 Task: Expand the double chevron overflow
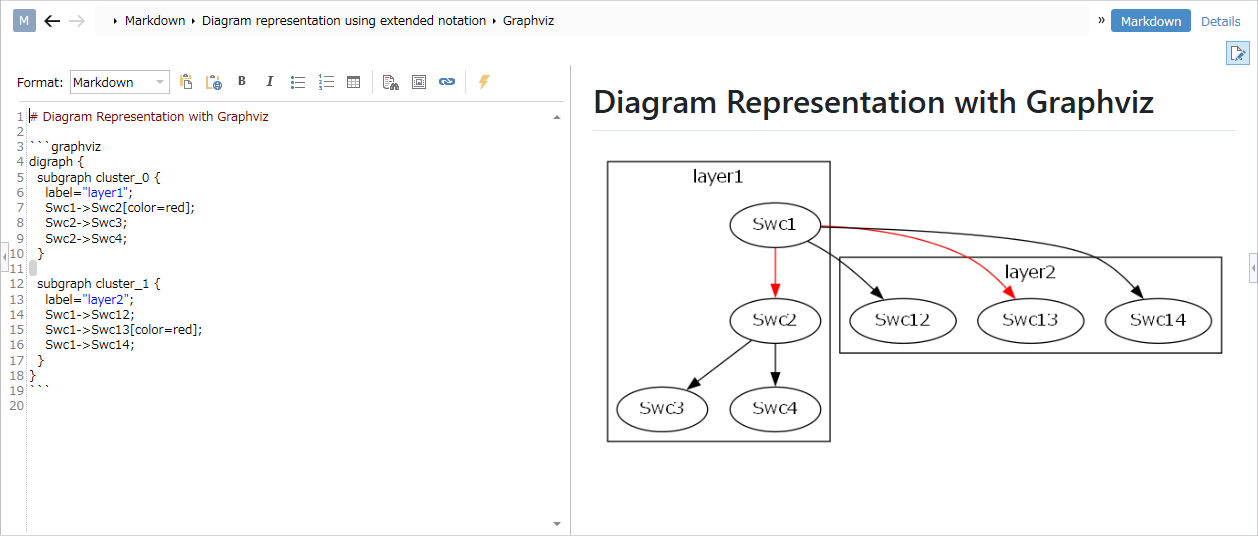tap(1101, 20)
